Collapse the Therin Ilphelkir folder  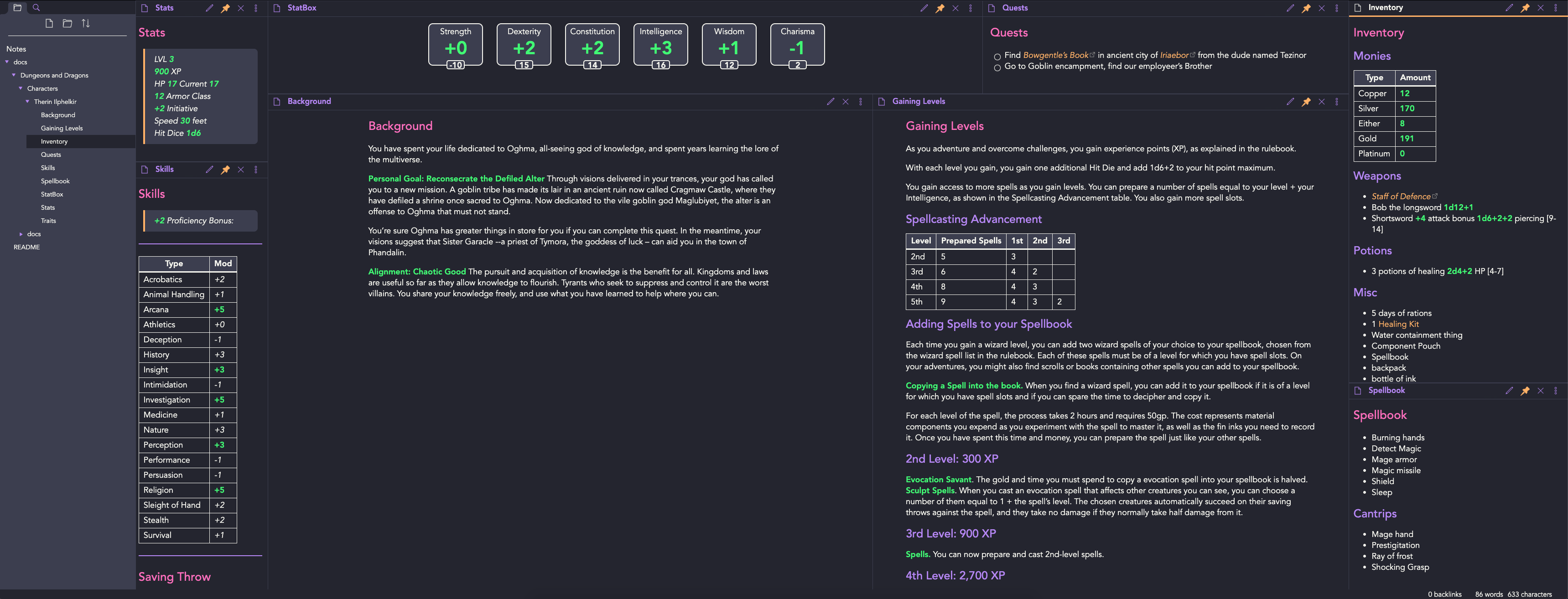coord(27,102)
